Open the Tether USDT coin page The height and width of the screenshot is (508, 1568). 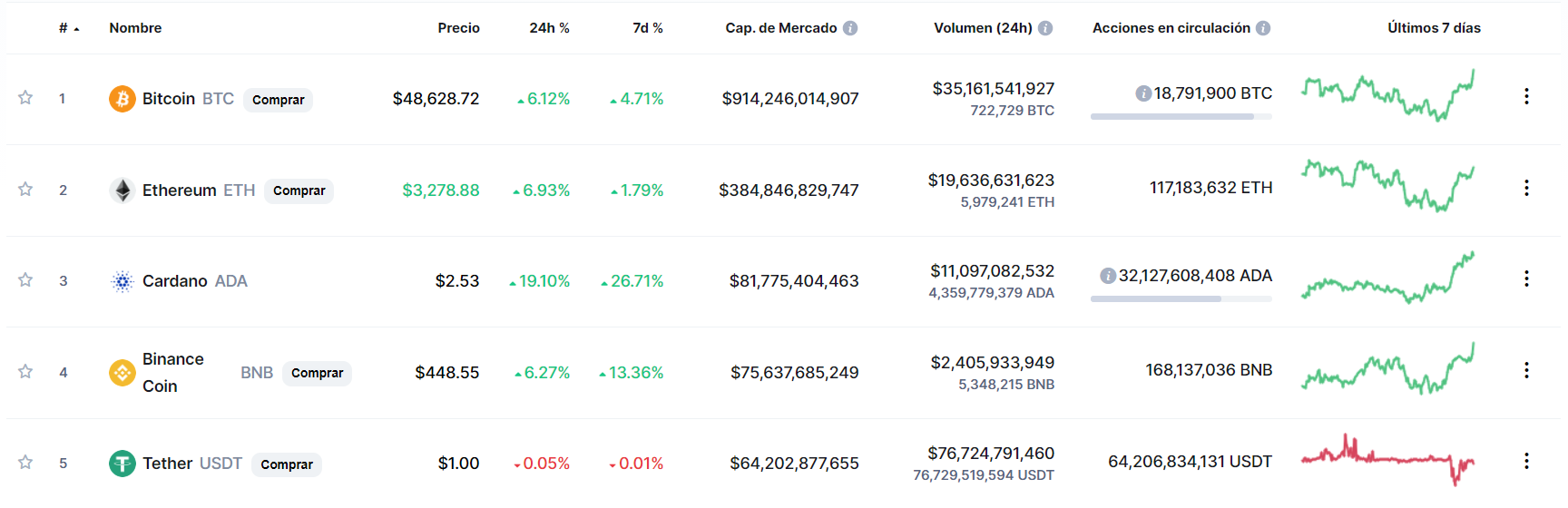click(192, 464)
